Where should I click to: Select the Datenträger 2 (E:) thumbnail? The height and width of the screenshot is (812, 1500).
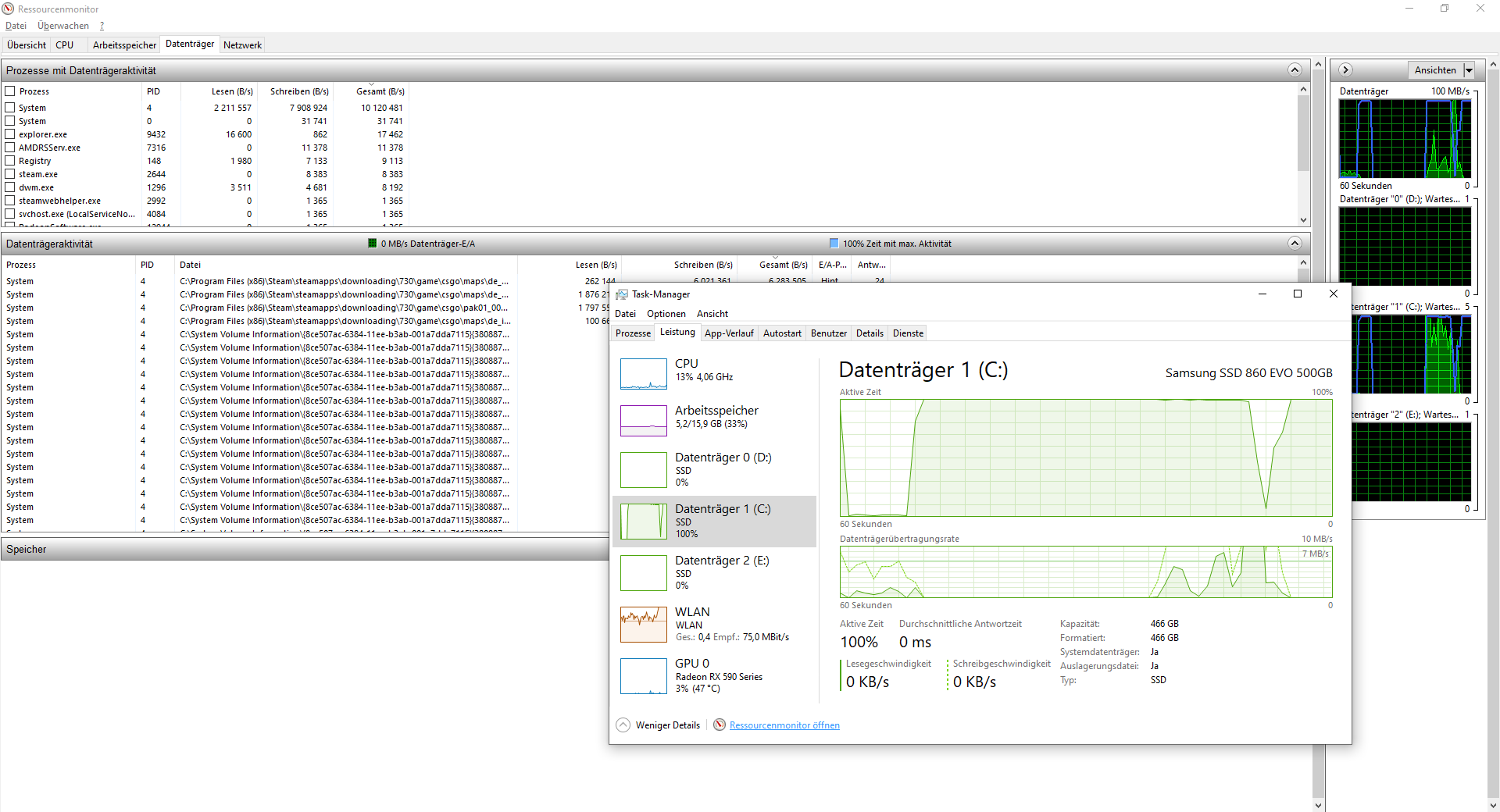[644, 573]
